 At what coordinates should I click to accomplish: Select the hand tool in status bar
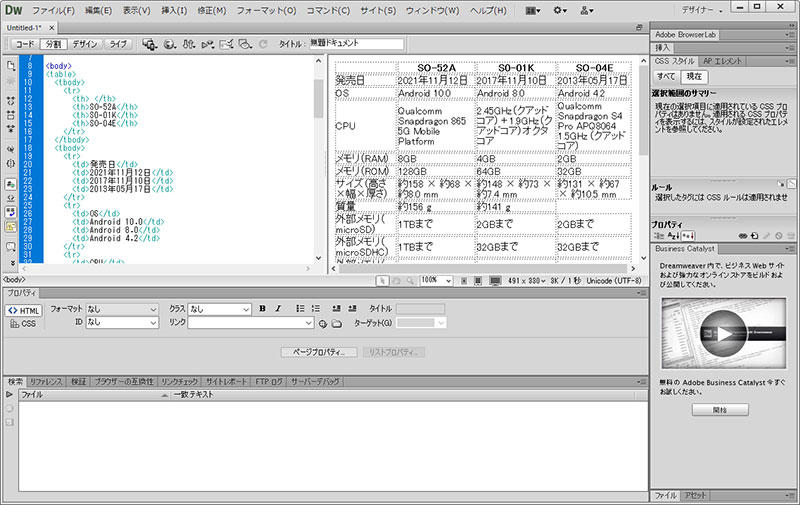pyautogui.click(x=396, y=281)
